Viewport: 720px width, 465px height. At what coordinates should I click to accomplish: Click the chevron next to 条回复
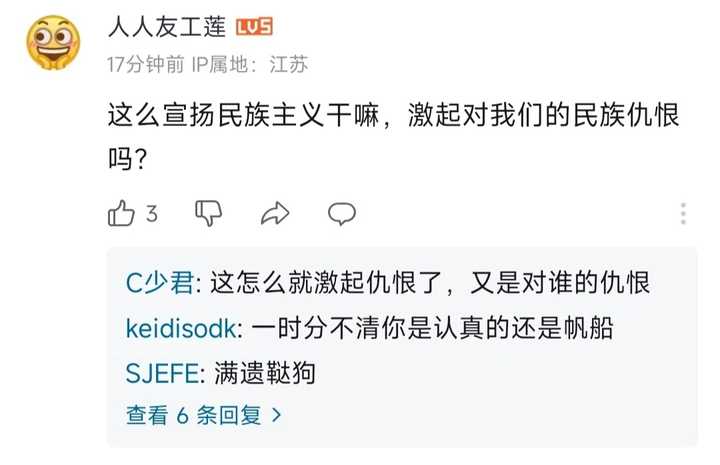(x=277, y=413)
